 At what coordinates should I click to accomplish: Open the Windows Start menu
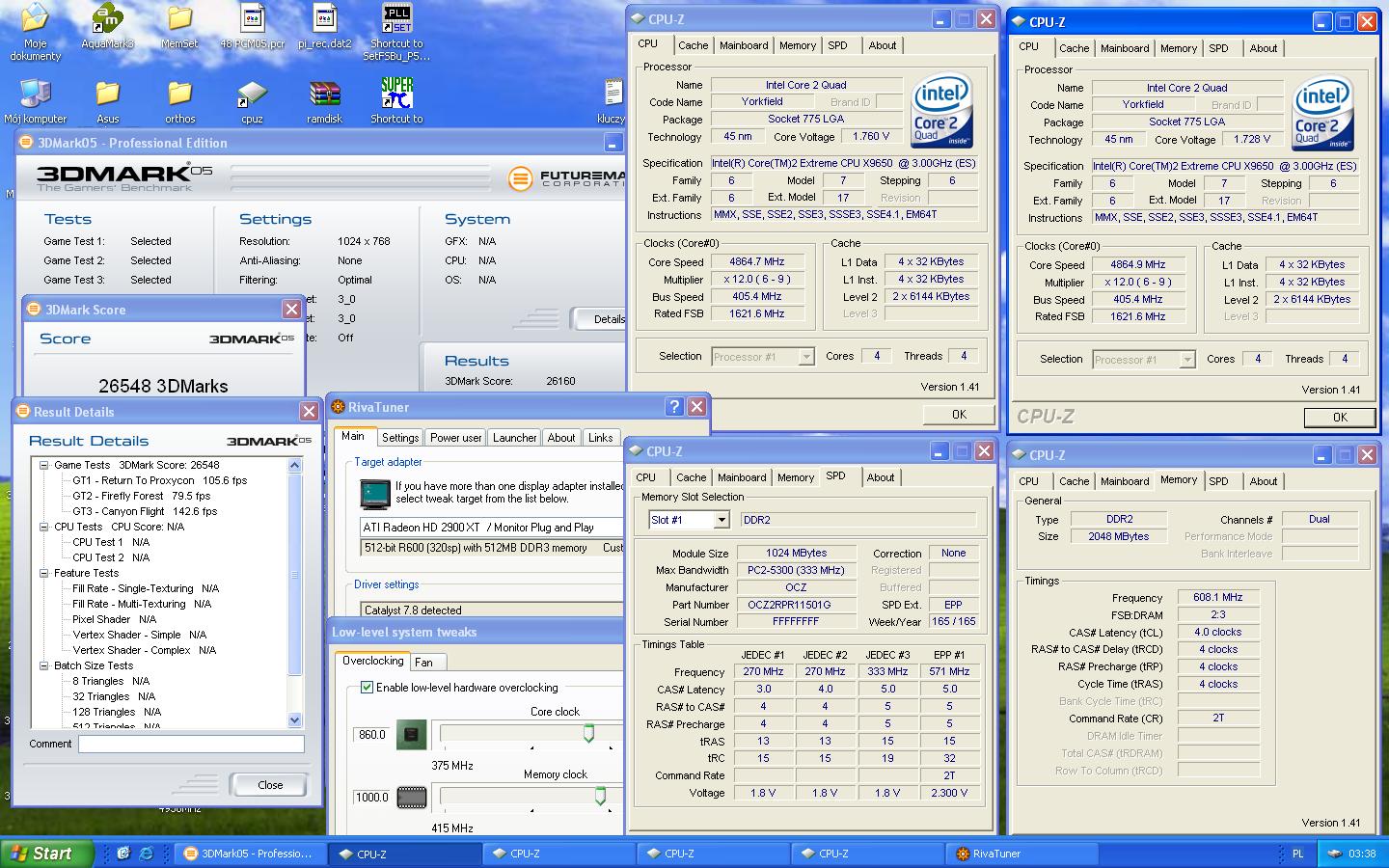click(x=48, y=854)
